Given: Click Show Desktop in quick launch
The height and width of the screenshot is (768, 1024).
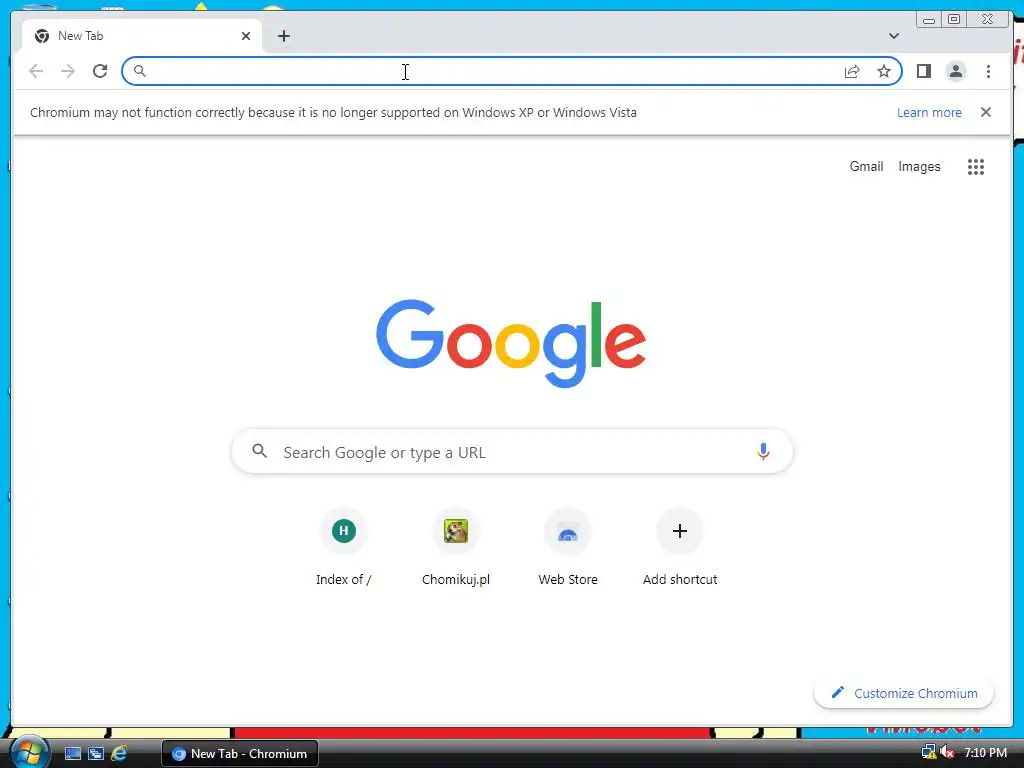Looking at the screenshot, I should click(72, 754).
